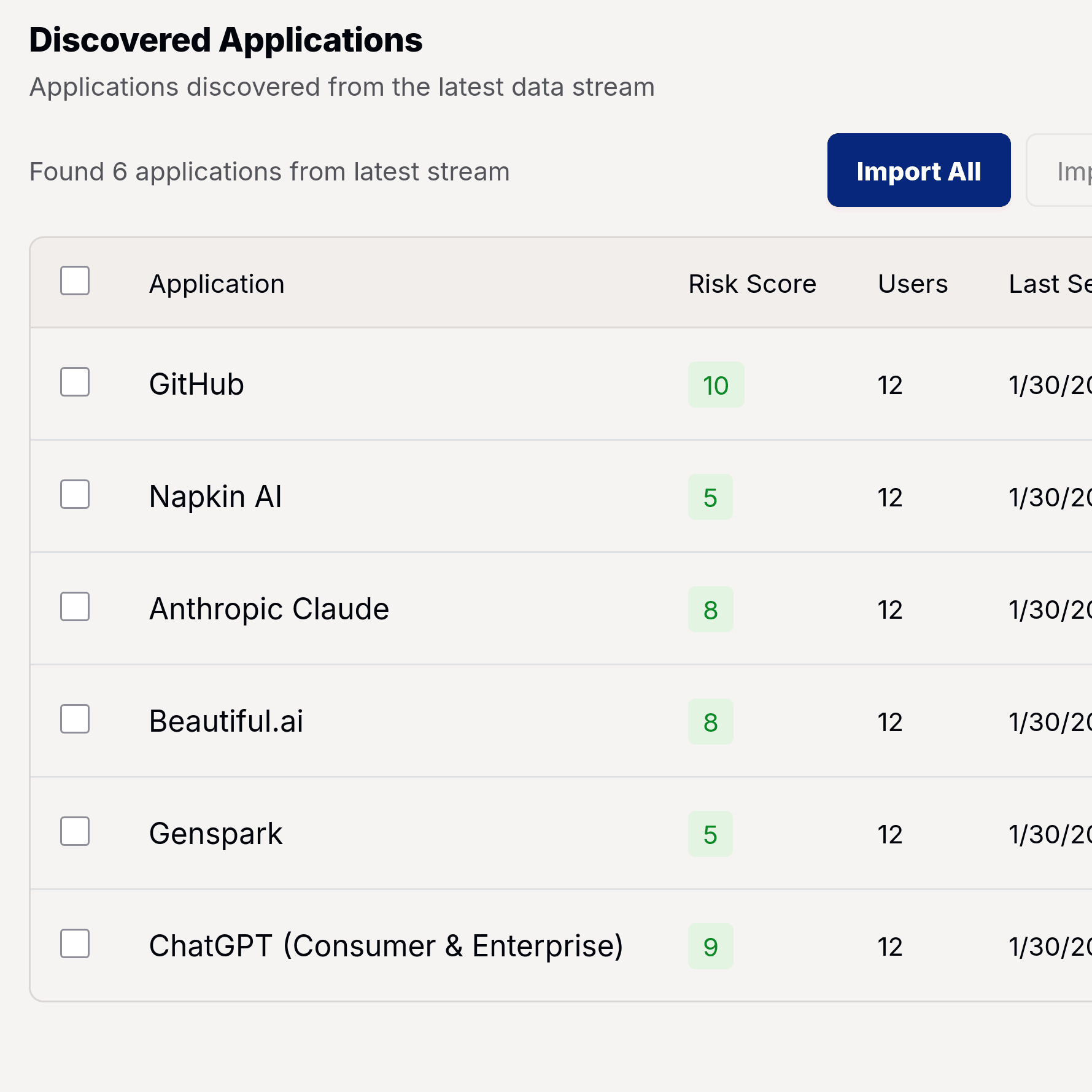Sort the table by Users column
This screenshot has width=1092, height=1092.
pyautogui.click(x=912, y=283)
